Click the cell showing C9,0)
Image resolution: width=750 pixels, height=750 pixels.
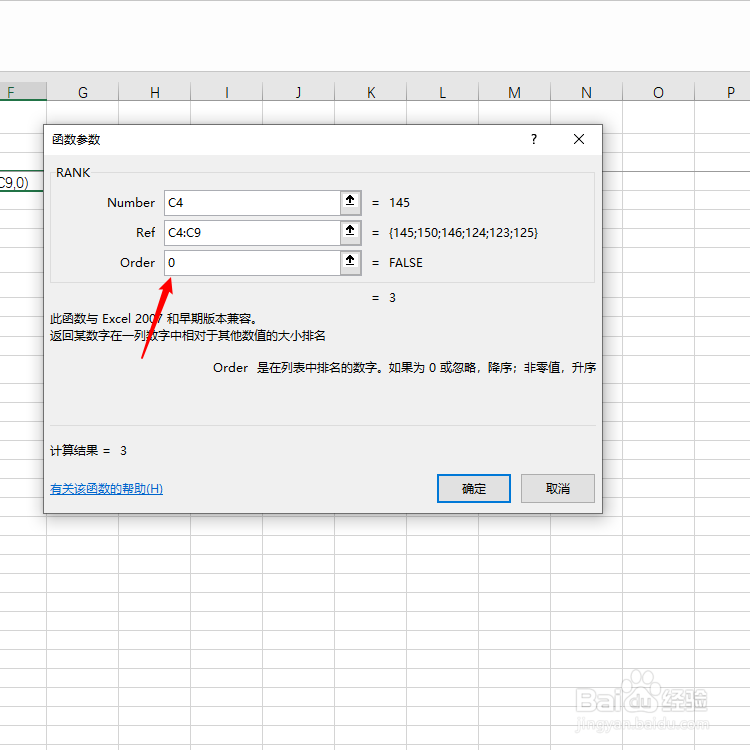pyautogui.click(x=22, y=182)
